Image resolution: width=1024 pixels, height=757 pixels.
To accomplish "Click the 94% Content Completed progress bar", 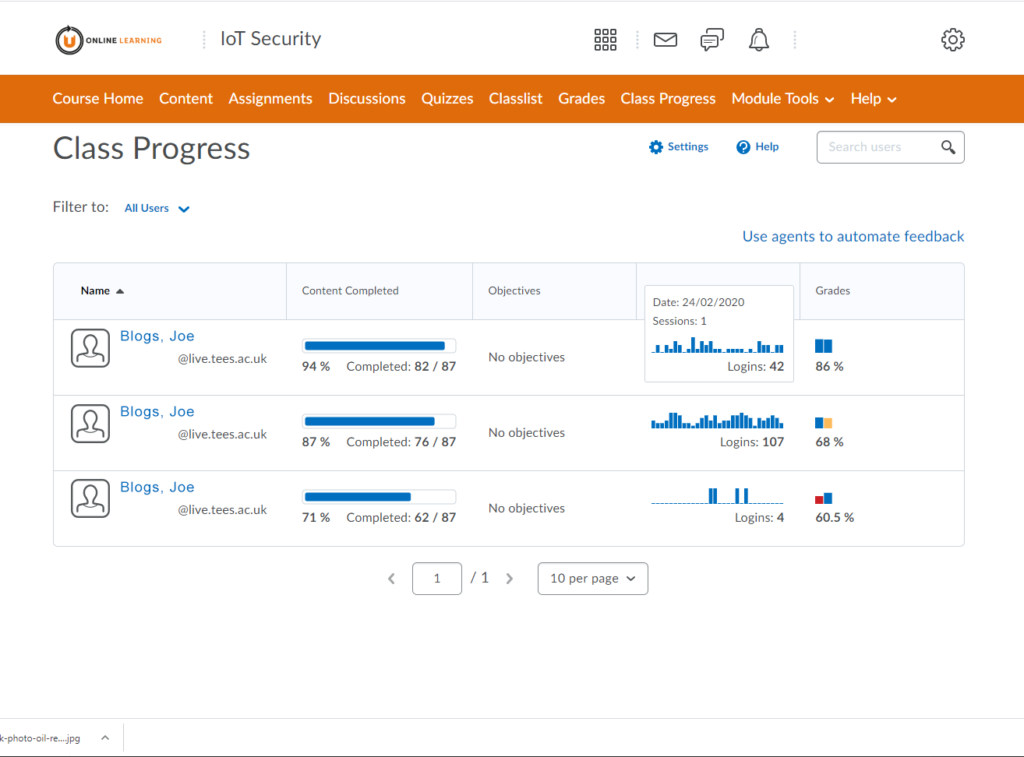I will (378, 344).
